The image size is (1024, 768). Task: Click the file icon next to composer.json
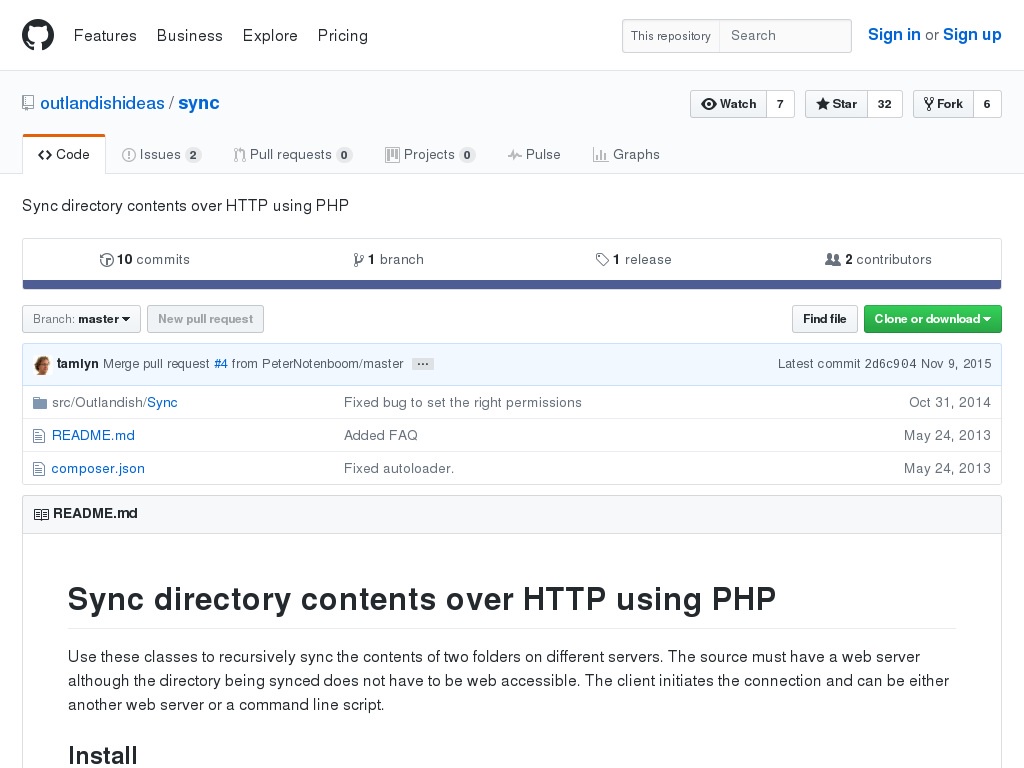pos(39,469)
